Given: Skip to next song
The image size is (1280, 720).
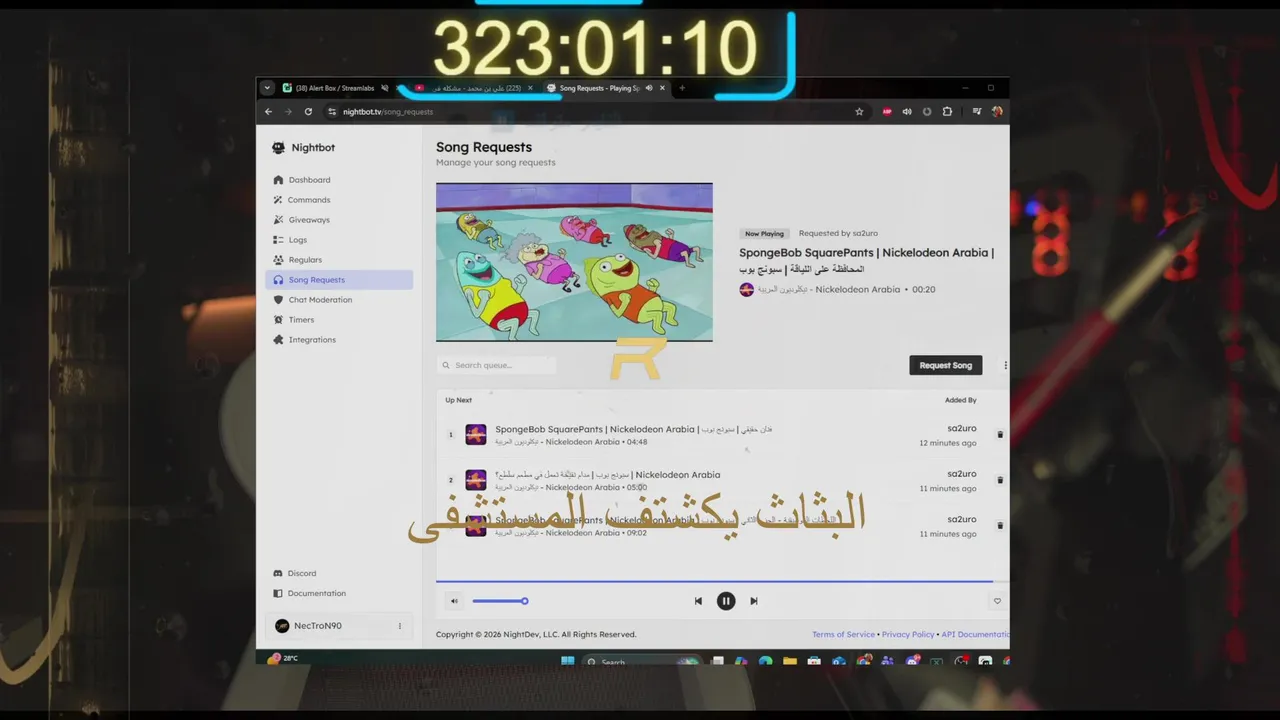Looking at the screenshot, I should pyautogui.click(x=754, y=601).
